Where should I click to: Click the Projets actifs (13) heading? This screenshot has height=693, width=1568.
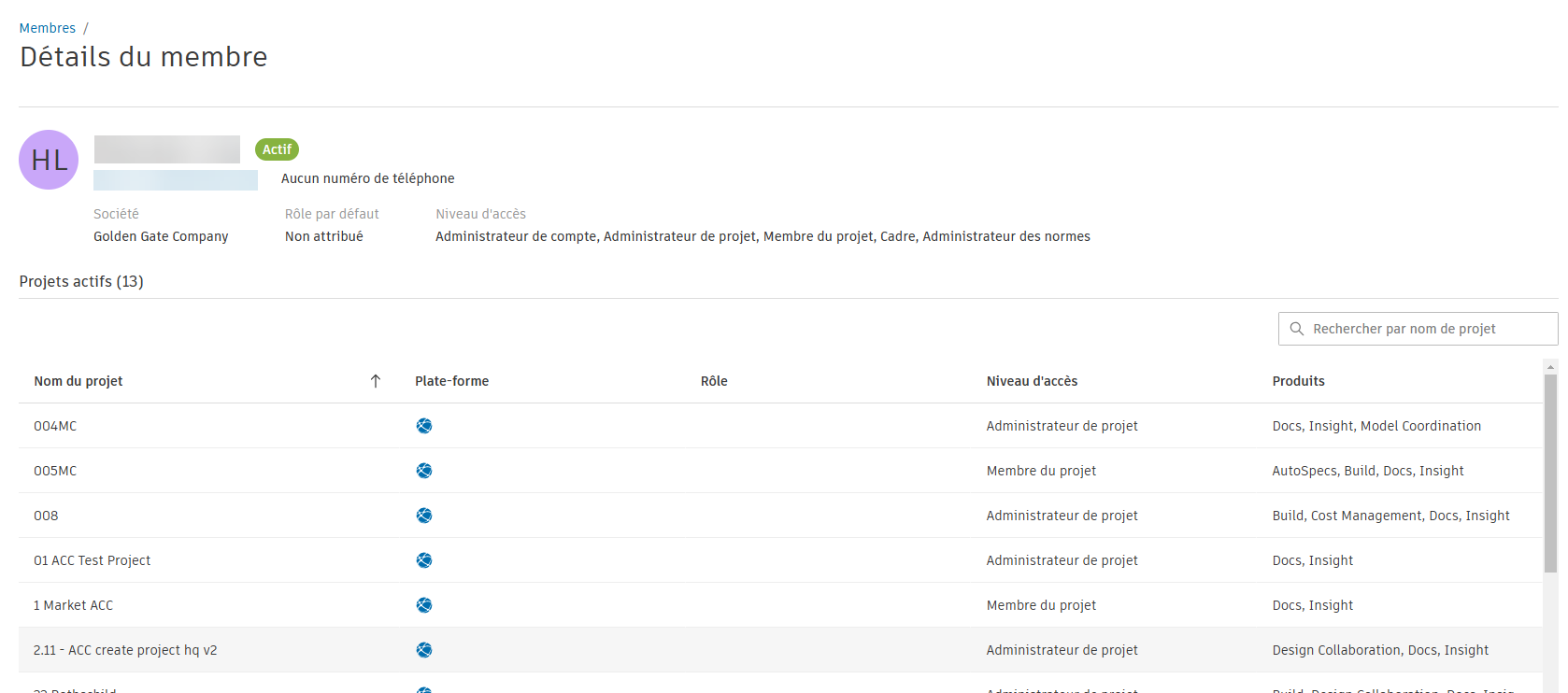81,281
